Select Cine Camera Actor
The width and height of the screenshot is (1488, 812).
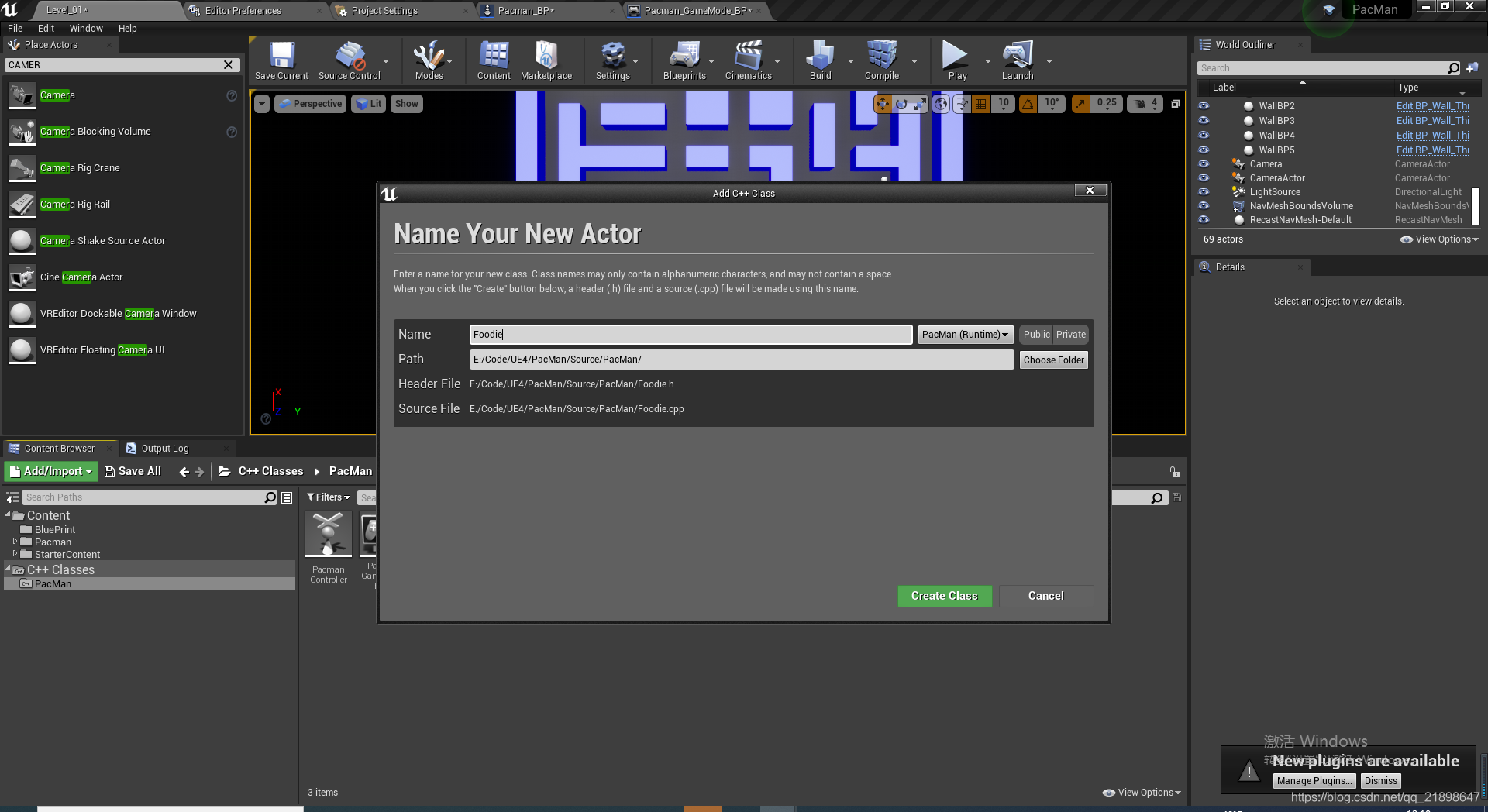pos(122,277)
